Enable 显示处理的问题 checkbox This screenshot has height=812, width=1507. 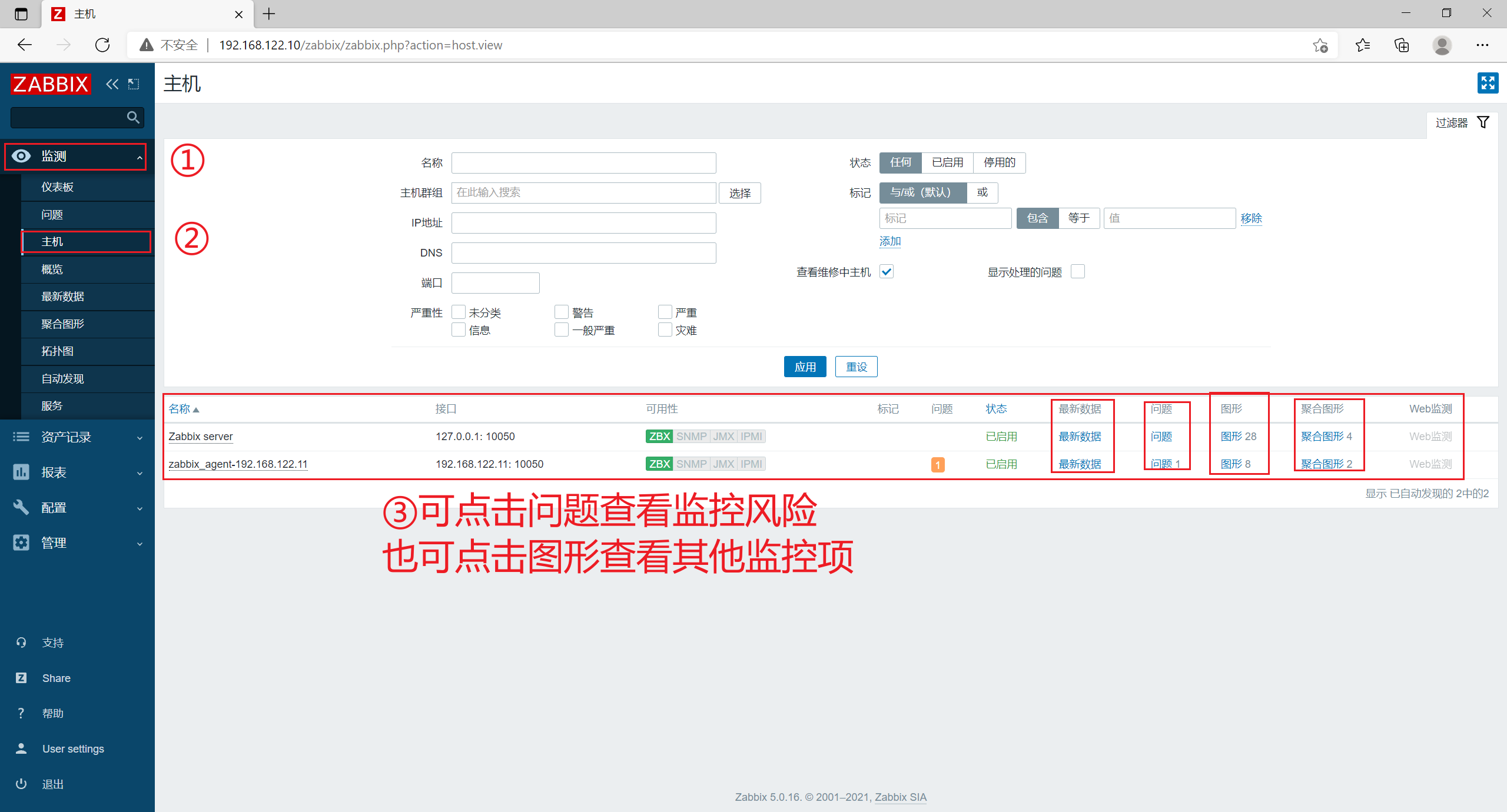coord(1078,271)
